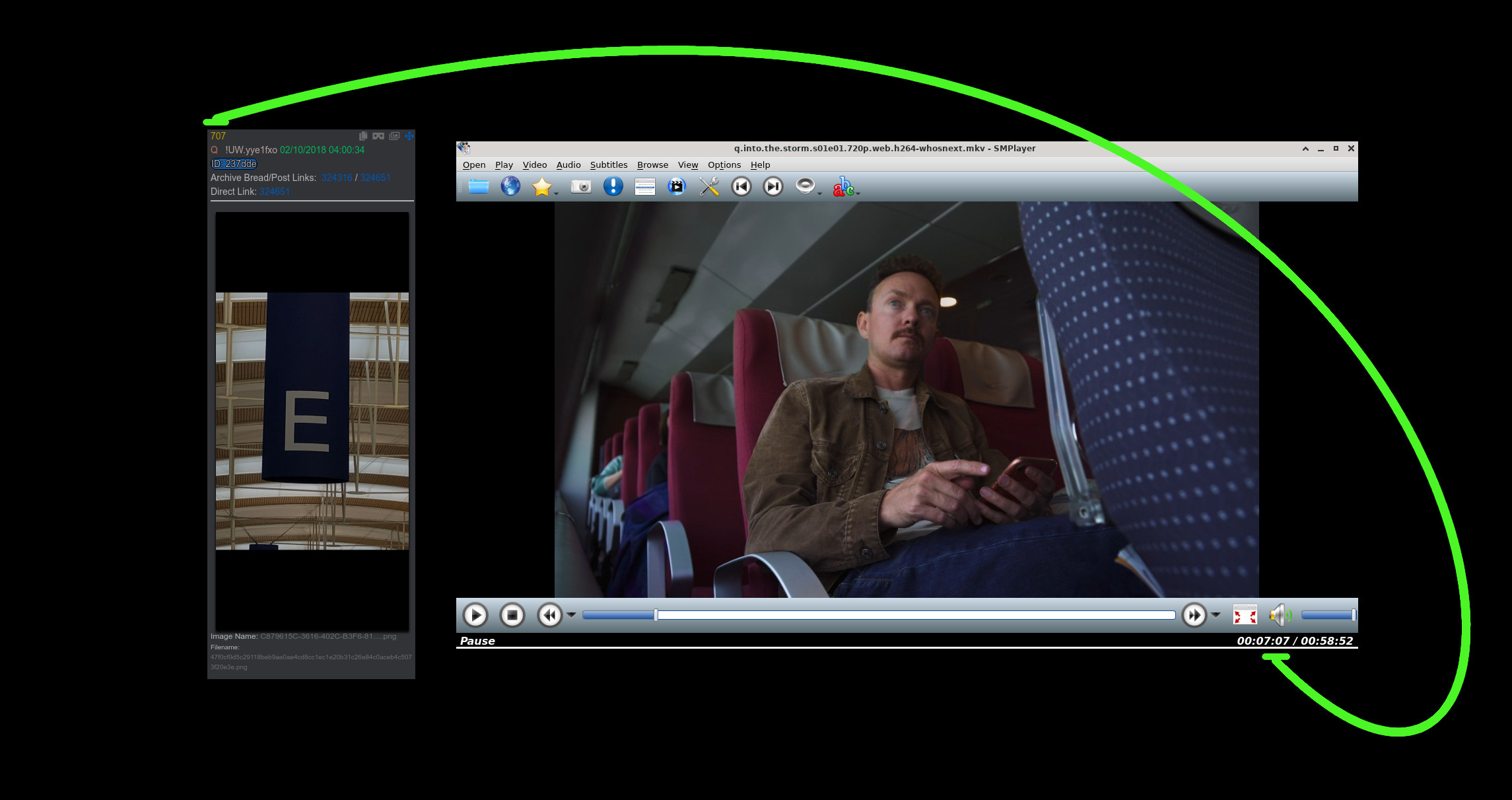Expand the subtitle track dropdown arrow
This screenshot has width=1512, height=800.
click(x=858, y=193)
